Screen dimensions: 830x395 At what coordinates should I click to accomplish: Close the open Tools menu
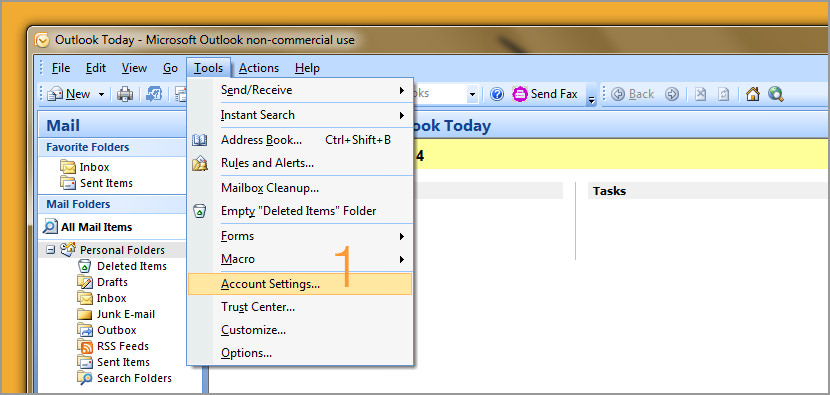[x=209, y=68]
